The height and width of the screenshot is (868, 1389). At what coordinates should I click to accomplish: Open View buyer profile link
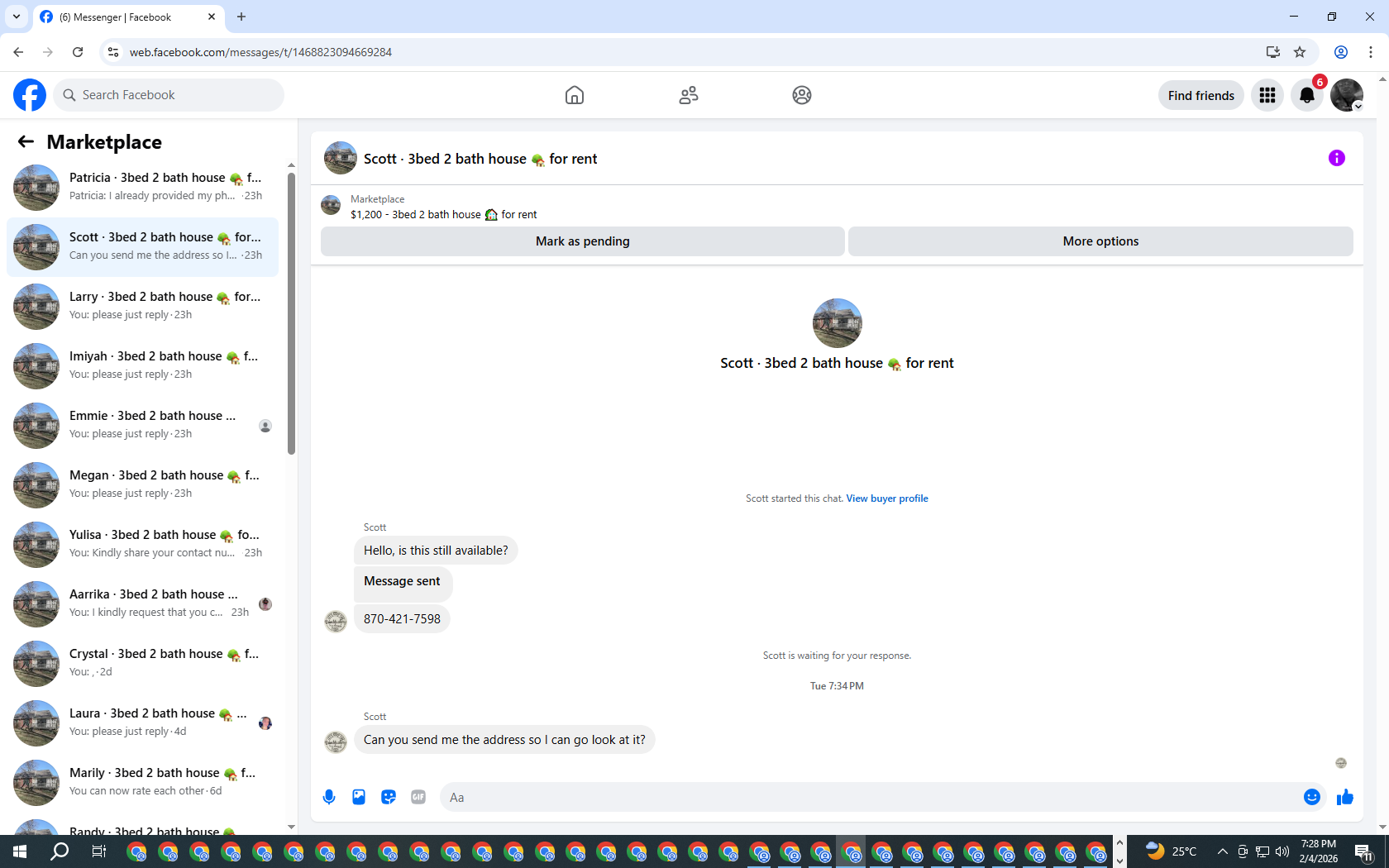pyautogui.click(x=887, y=498)
